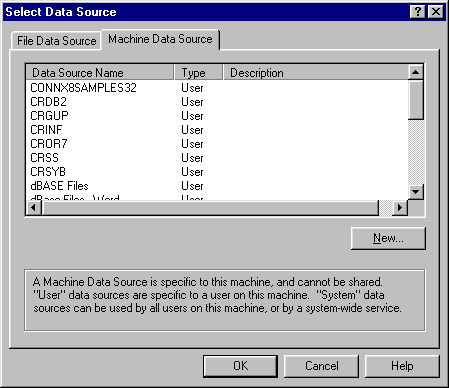Image resolution: width=449 pixels, height=388 pixels.
Task: Click the vertical scrollbar down arrow
Action: point(416,192)
